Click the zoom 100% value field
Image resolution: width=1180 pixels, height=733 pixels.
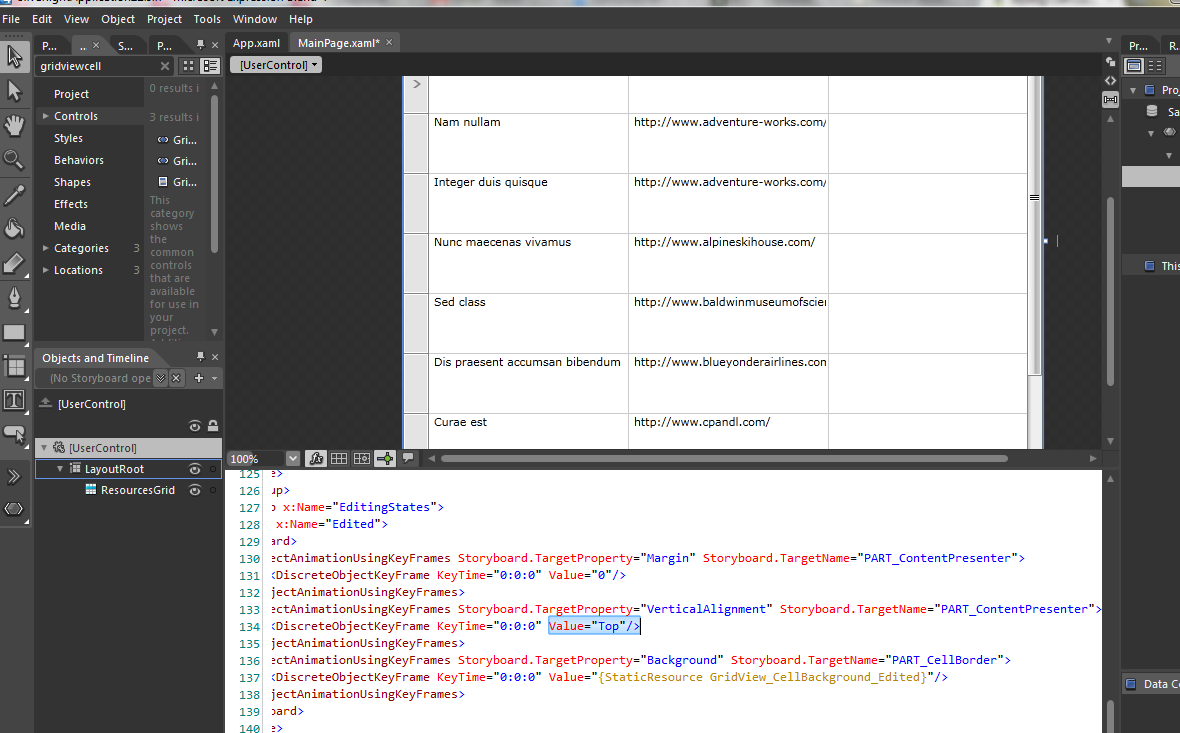[256, 458]
